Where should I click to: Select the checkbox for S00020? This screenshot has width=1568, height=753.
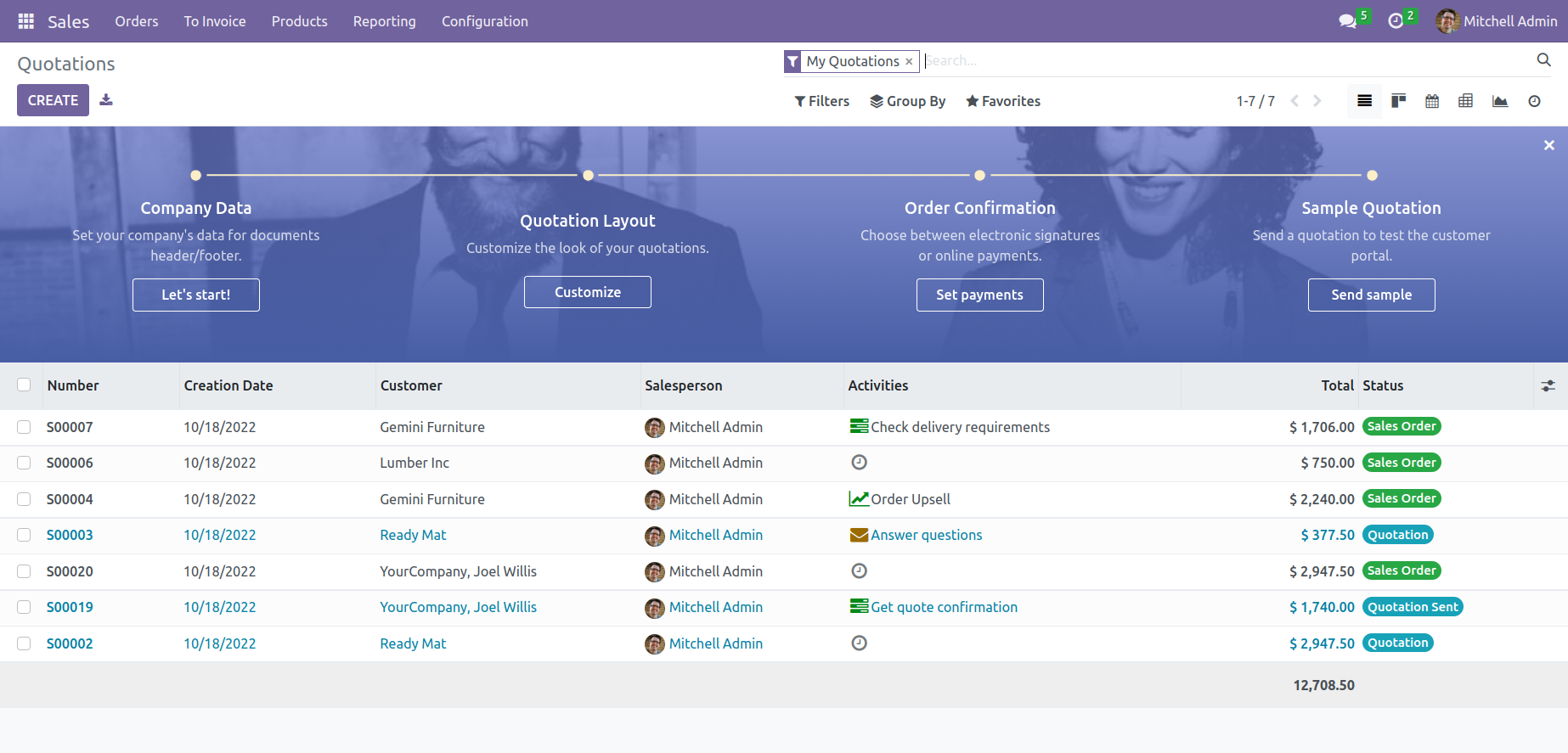tap(24, 571)
